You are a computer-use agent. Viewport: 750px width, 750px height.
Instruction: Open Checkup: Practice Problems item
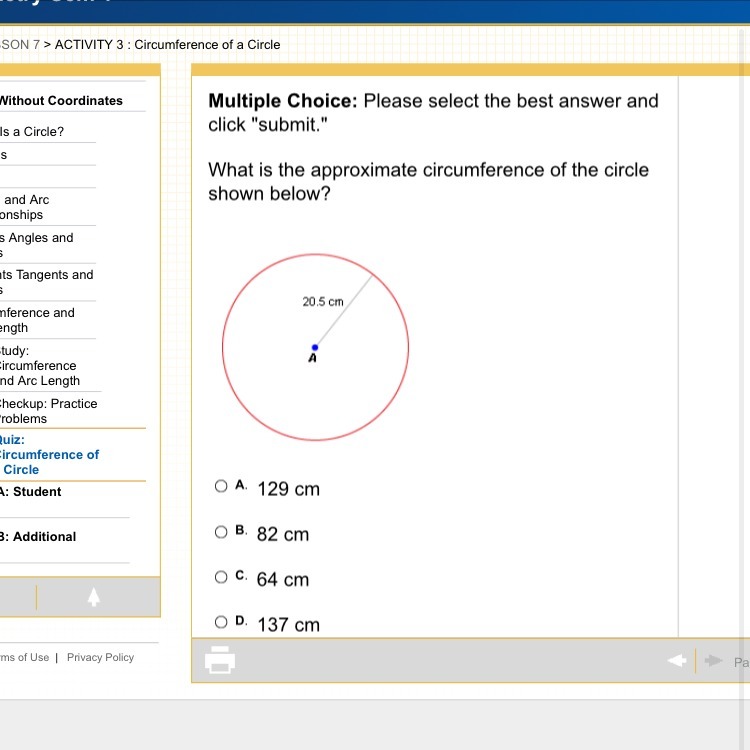[48, 411]
